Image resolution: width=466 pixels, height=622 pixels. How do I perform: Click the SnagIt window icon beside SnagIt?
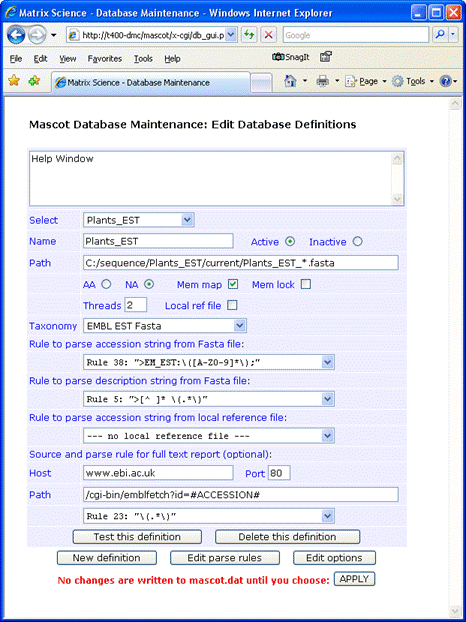tap(326, 57)
